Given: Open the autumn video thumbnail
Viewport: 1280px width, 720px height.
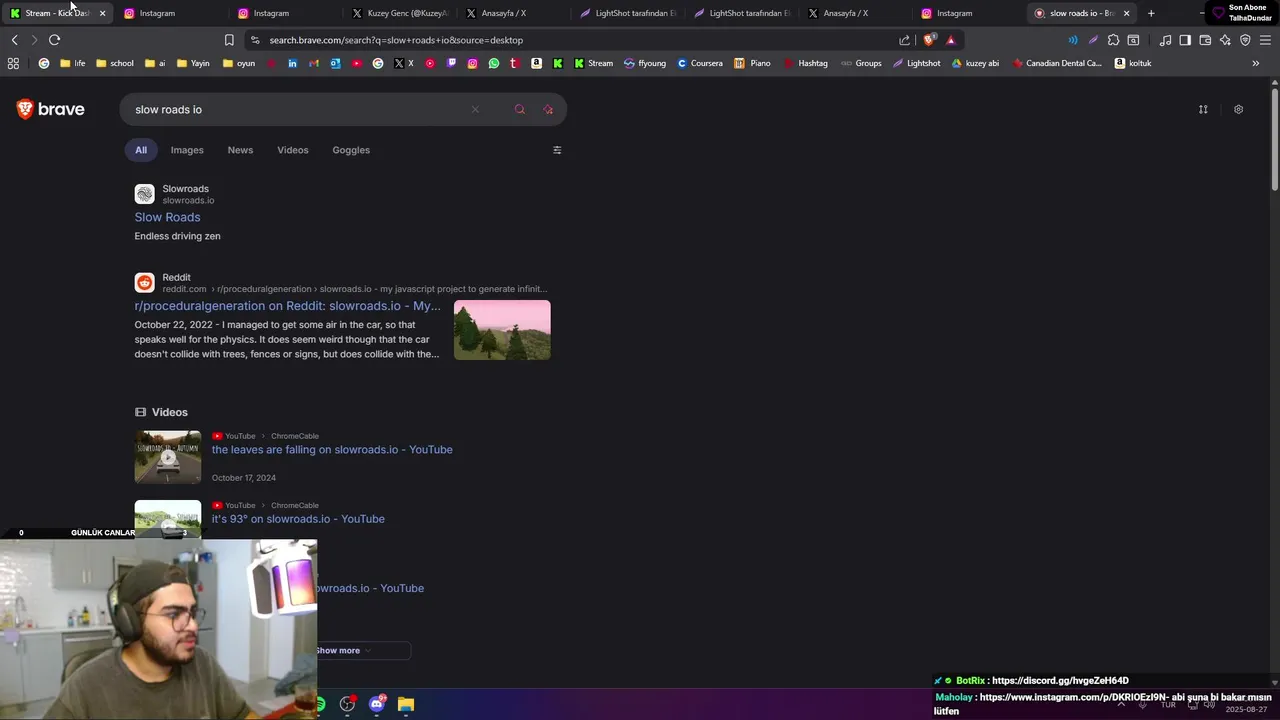Looking at the screenshot, I should [168, 457].
